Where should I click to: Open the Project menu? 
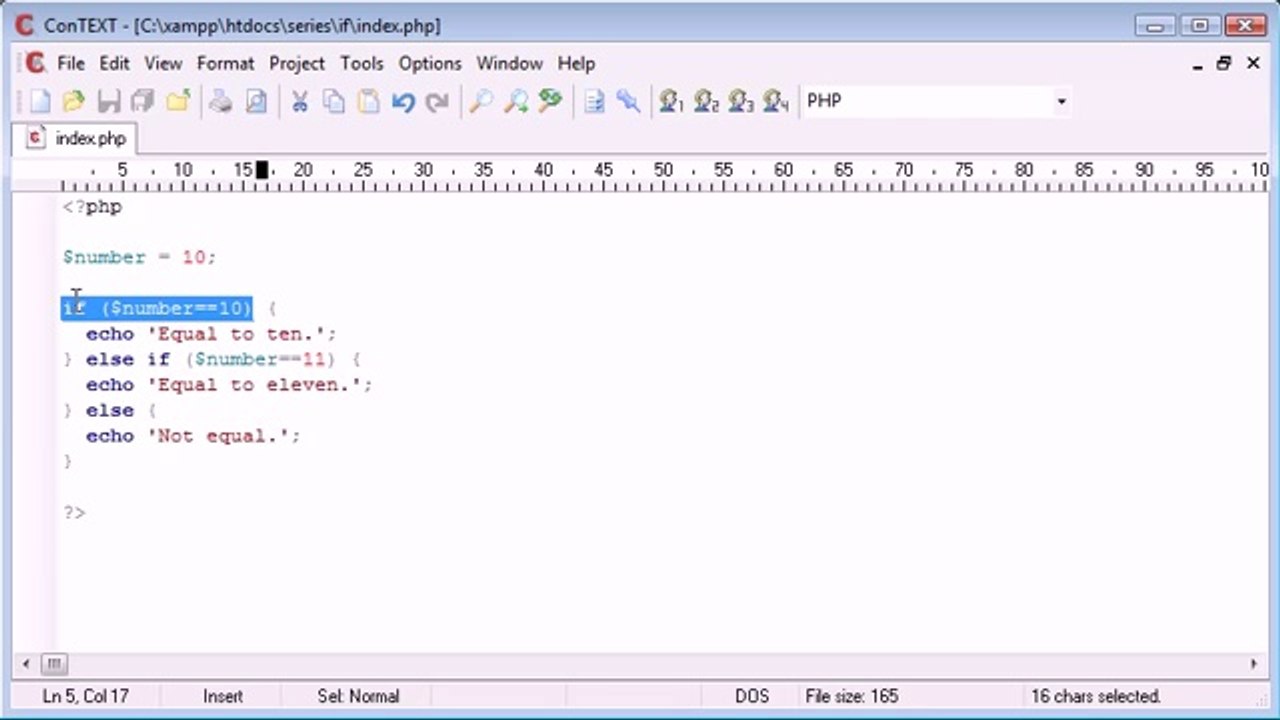pos(297,63)
